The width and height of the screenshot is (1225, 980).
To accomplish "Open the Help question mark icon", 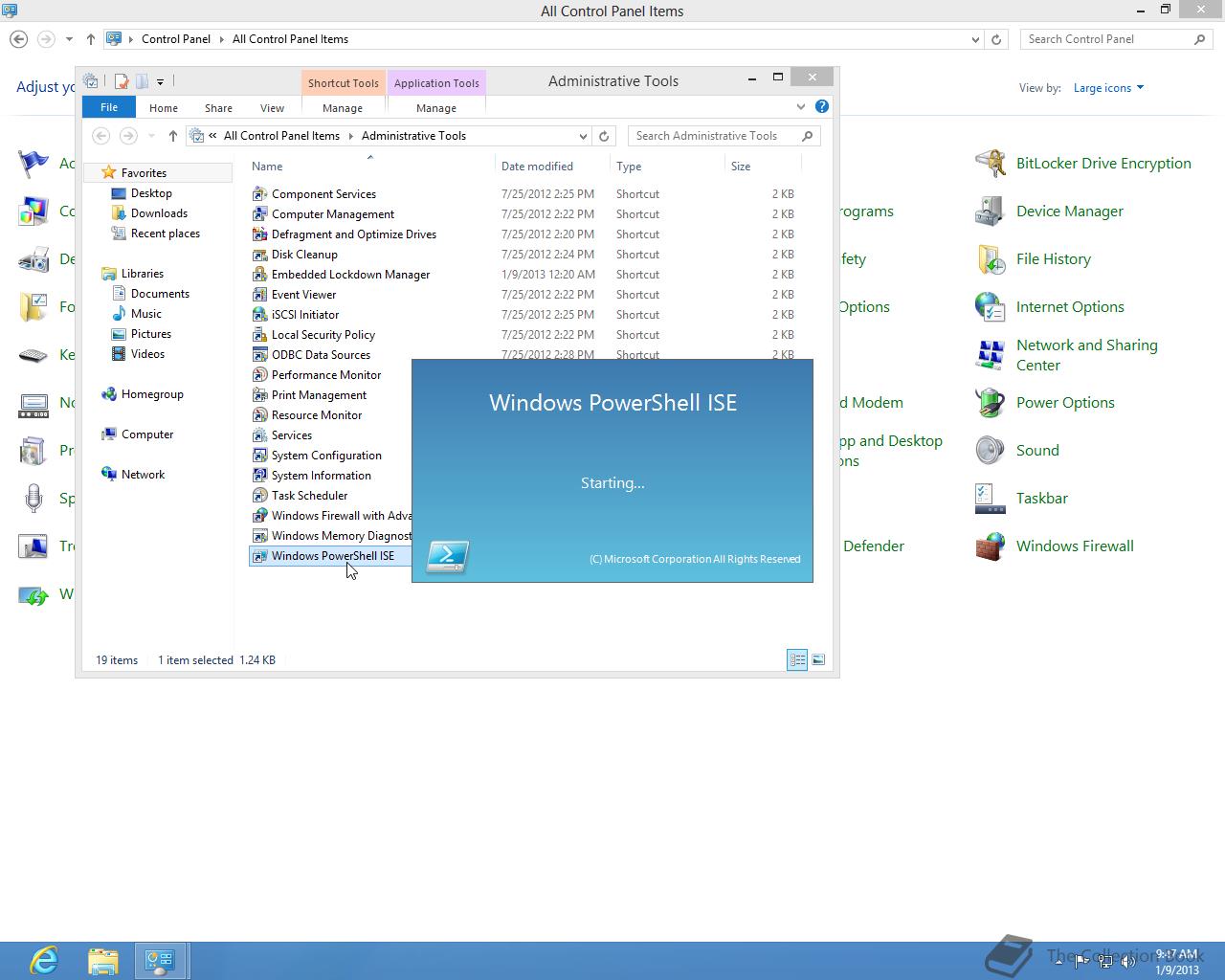I will [x=821, y=107].
